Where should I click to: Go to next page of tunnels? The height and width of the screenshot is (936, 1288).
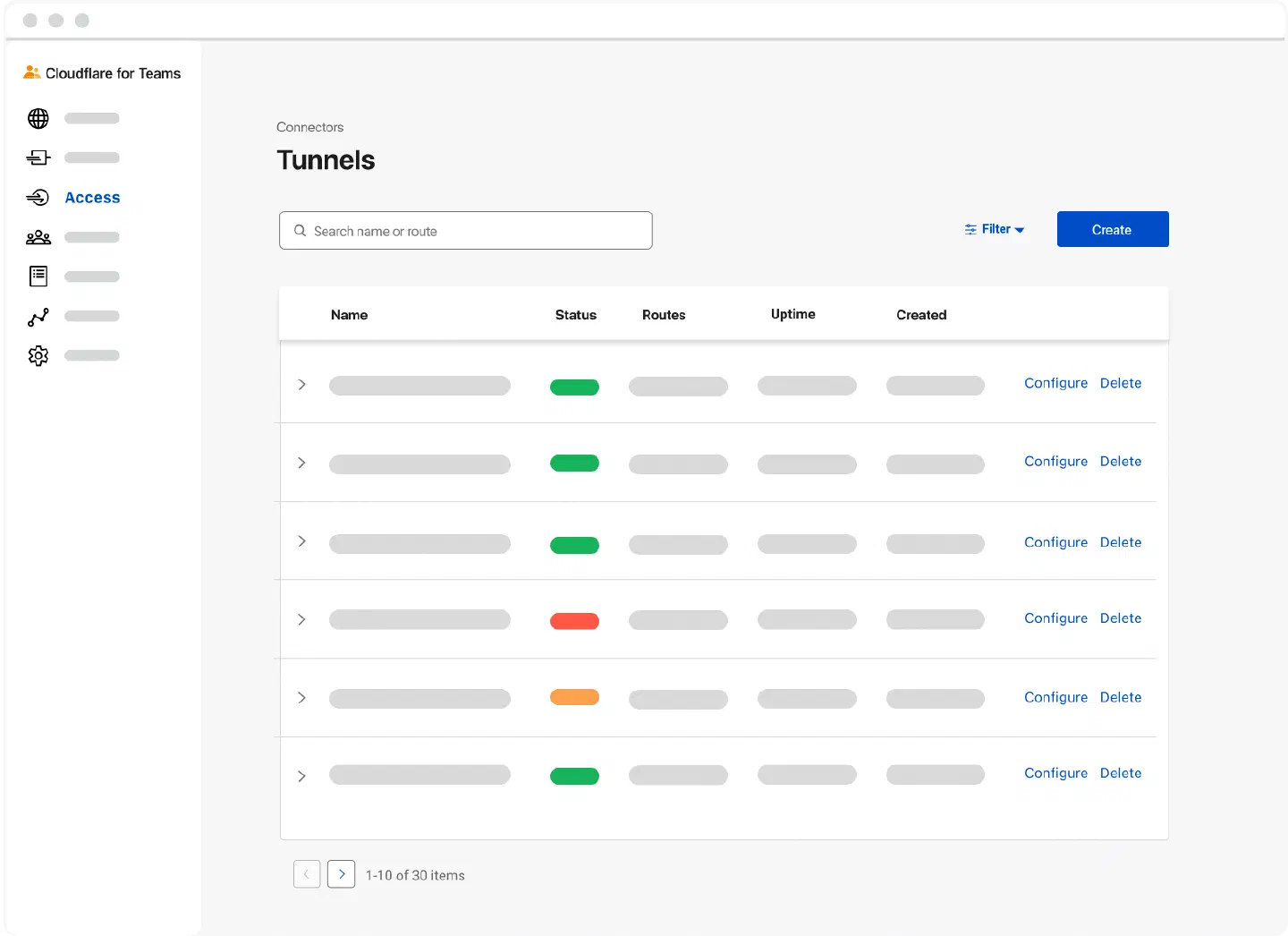point(342,874)
